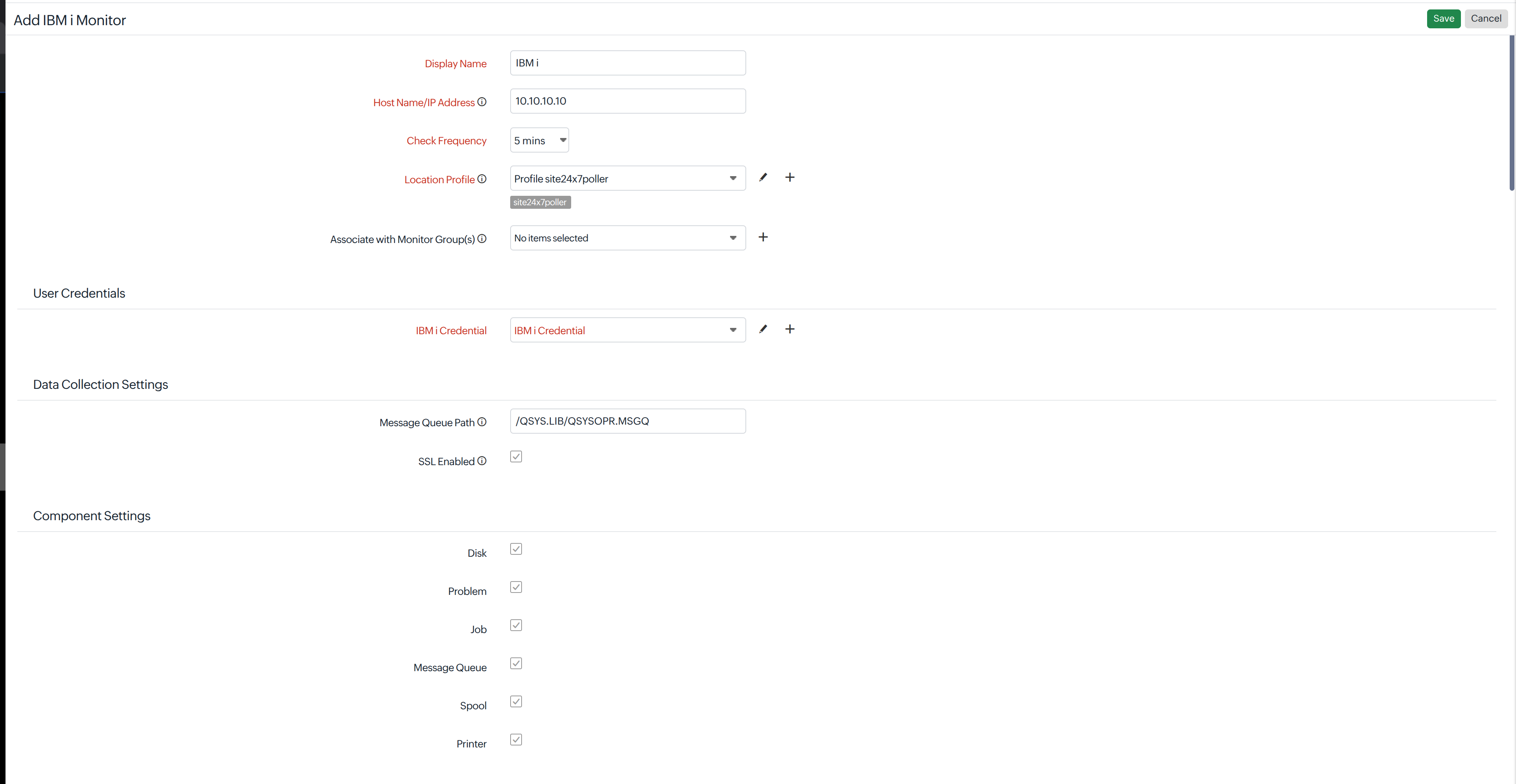Image resolution: width=1516 pixels, height=784 pixels.
Task: Focus the Message Queue Path field
Action: (627, 421)
